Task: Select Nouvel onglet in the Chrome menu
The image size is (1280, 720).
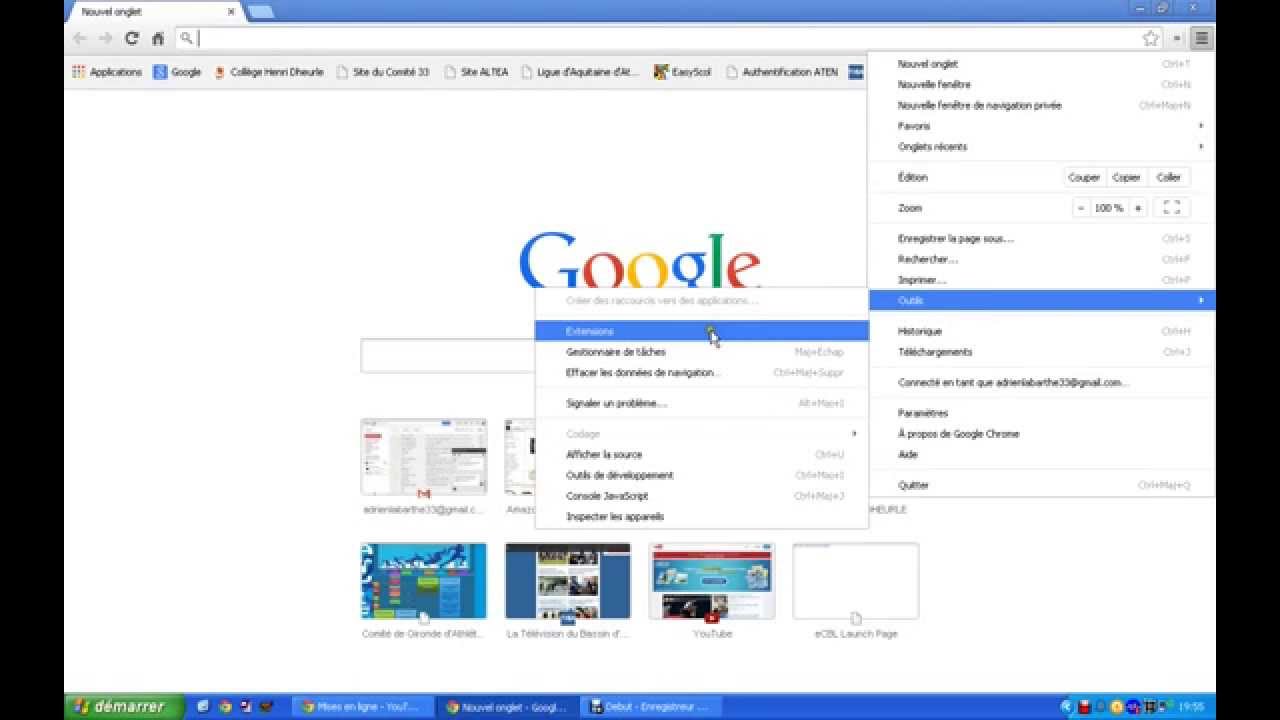Action: pyautogui.click(x=1041, y=64)
